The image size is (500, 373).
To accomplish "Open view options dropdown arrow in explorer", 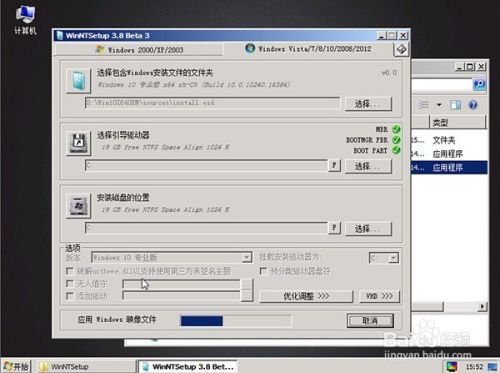I will (x=439, y=105).
